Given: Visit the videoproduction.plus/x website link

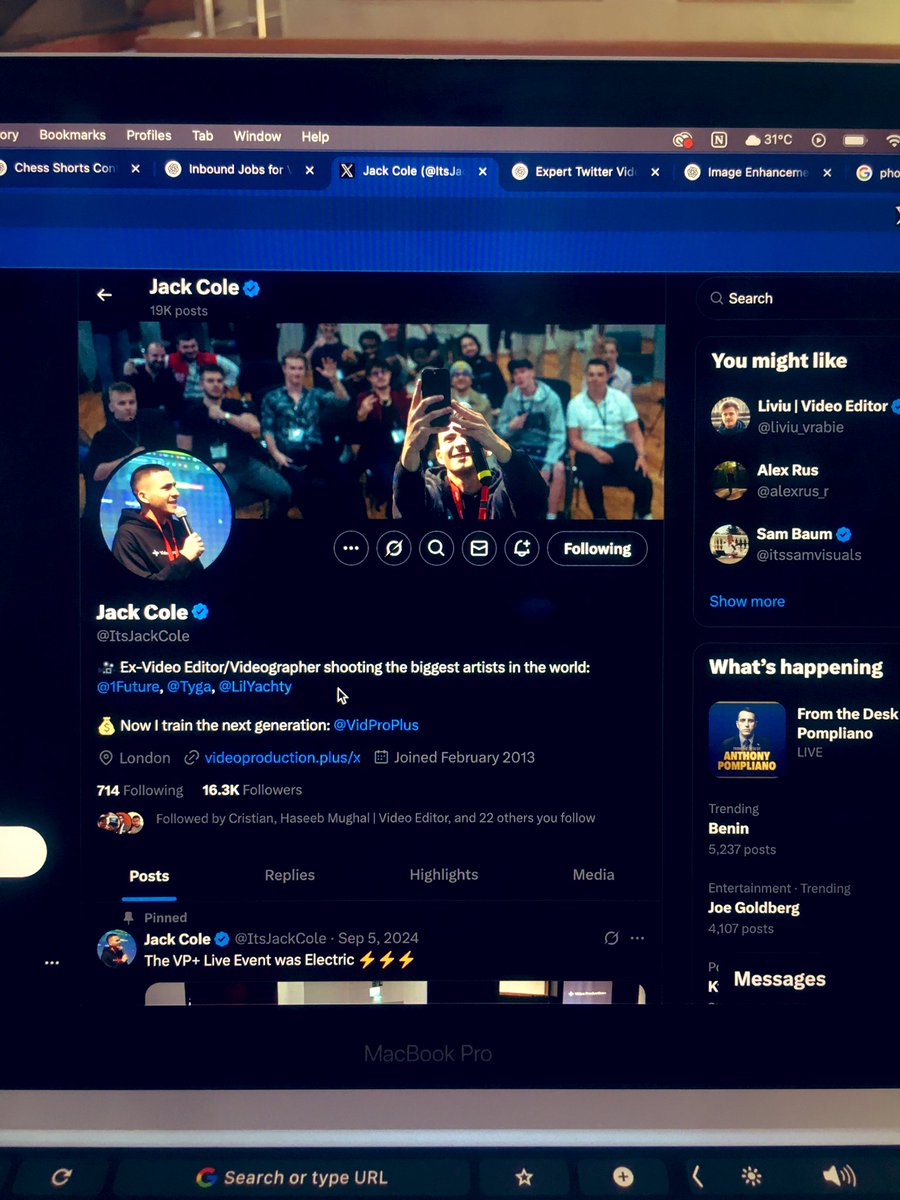Looking at the screenshot, I should coord(283,757).
